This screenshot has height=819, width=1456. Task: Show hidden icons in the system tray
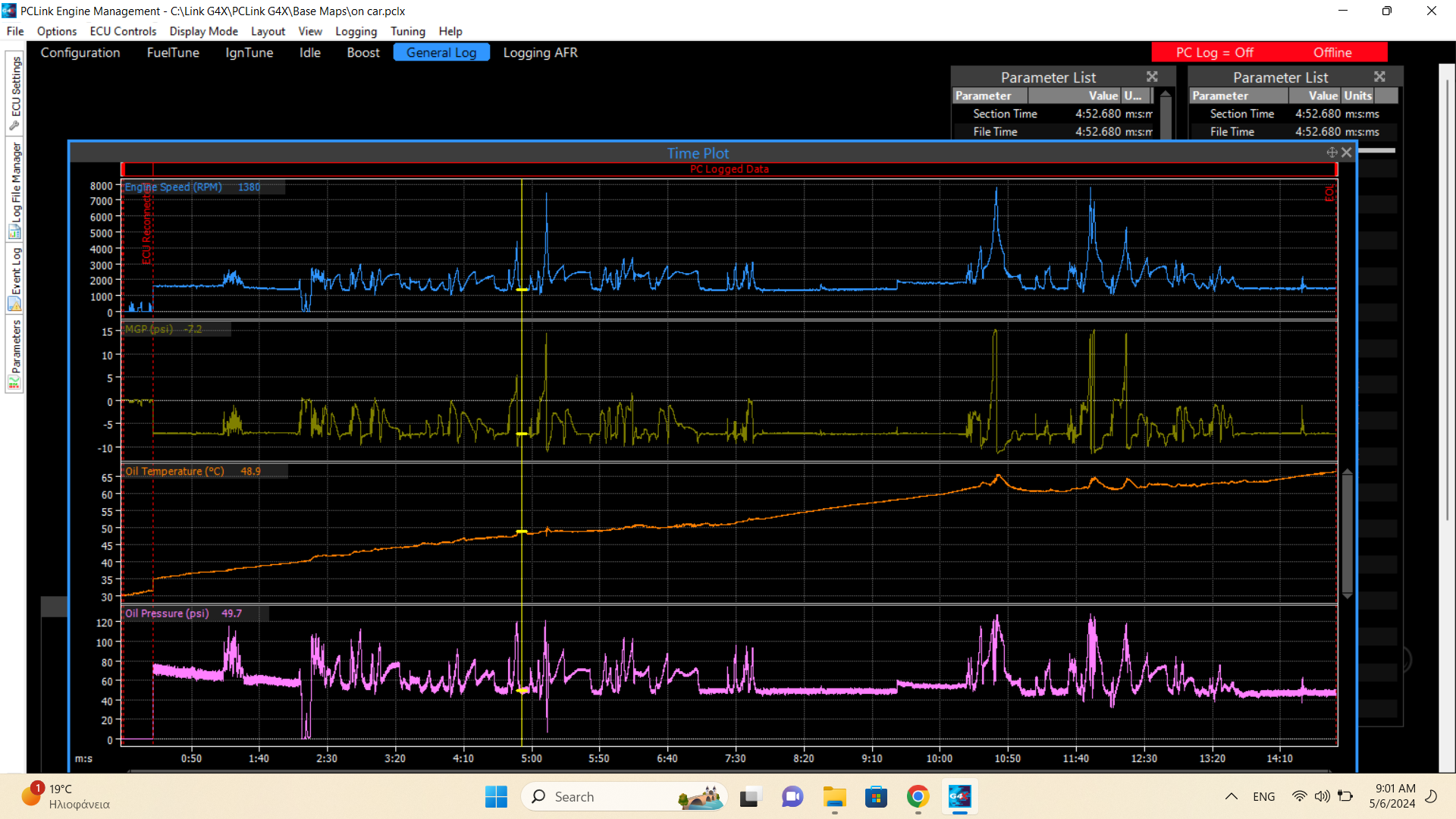pos(1231,796)
